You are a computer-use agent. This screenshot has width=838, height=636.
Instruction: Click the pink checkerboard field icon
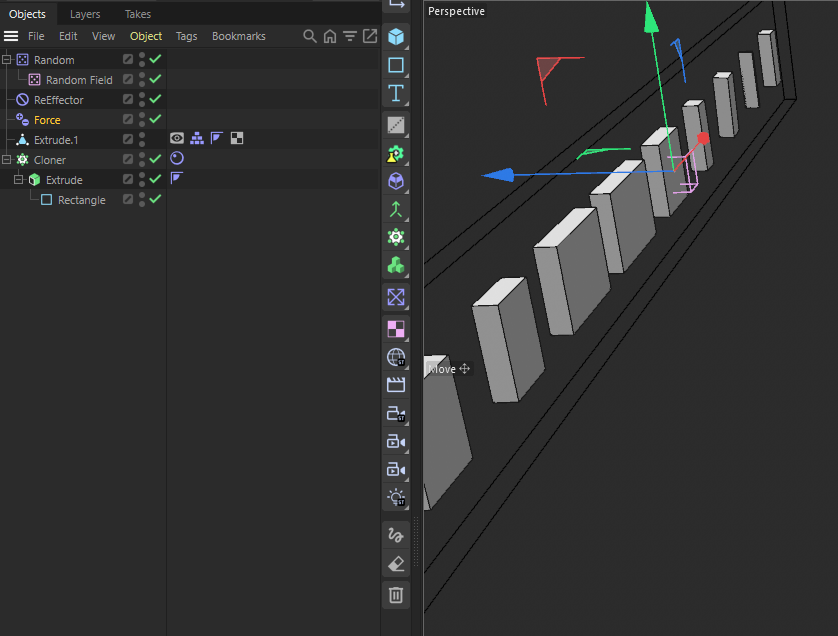tap(395, 329)
